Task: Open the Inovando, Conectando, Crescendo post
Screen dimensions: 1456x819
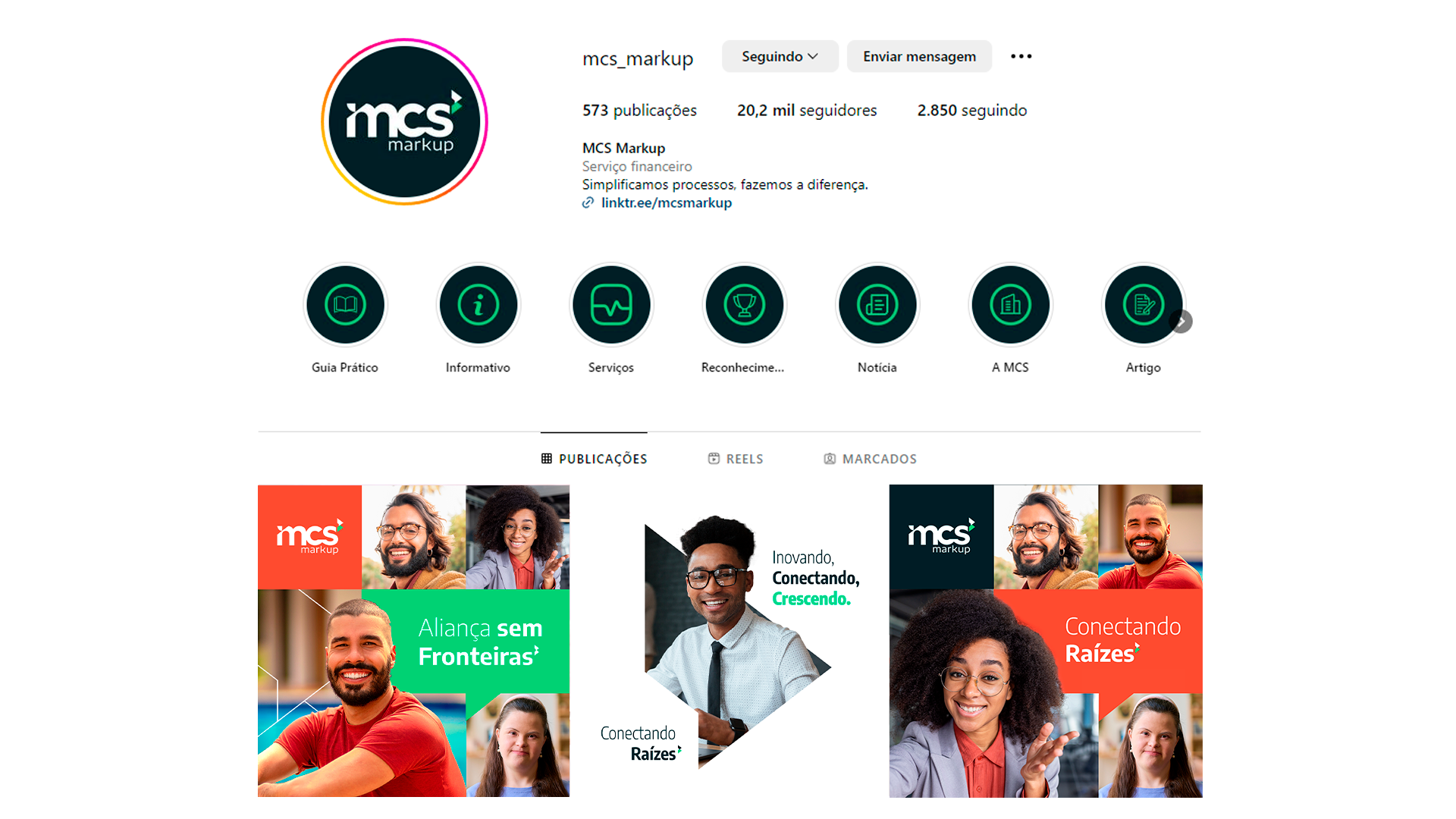Action: (x=730, y=641)
